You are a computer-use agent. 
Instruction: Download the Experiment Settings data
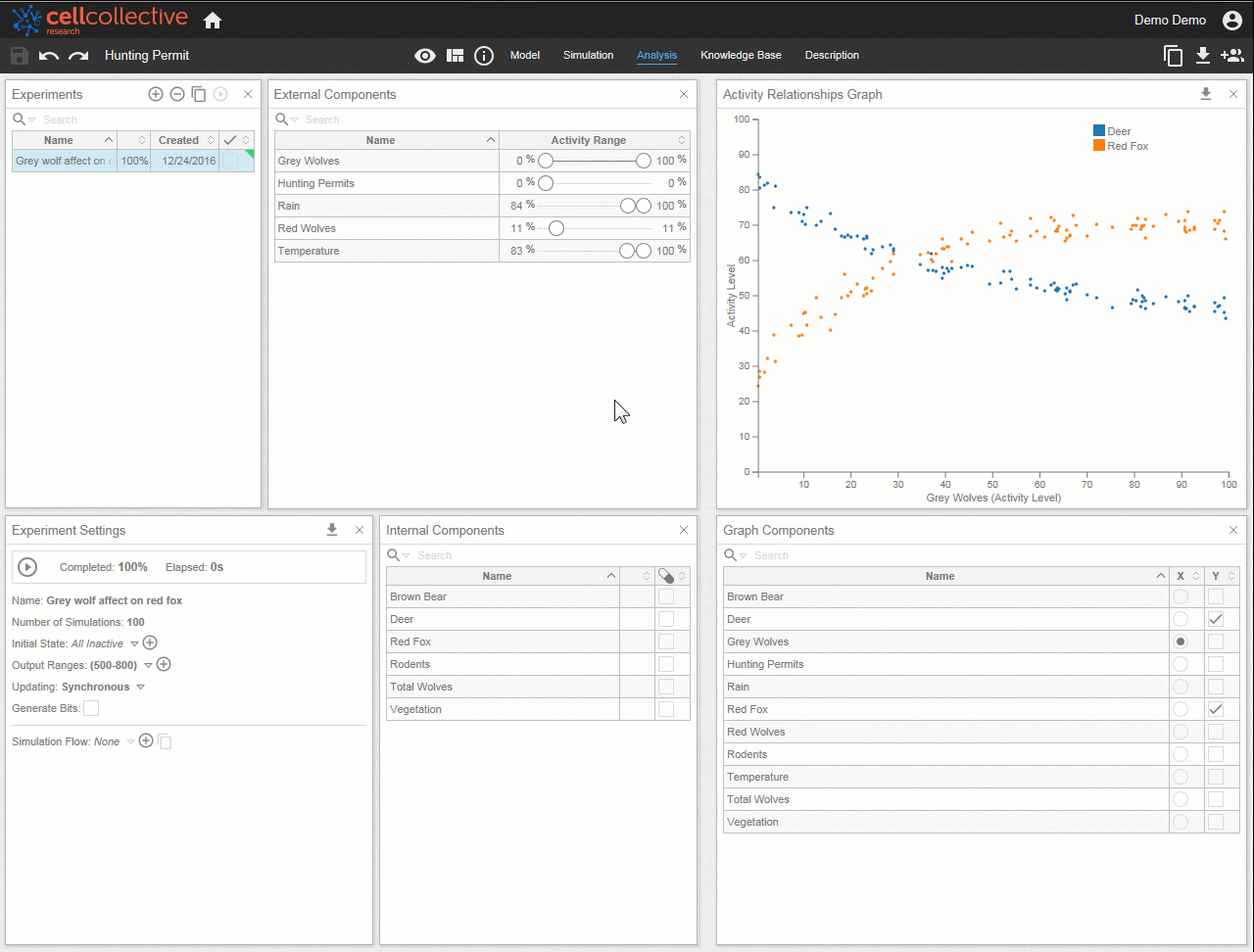click(x=332, y=530)
